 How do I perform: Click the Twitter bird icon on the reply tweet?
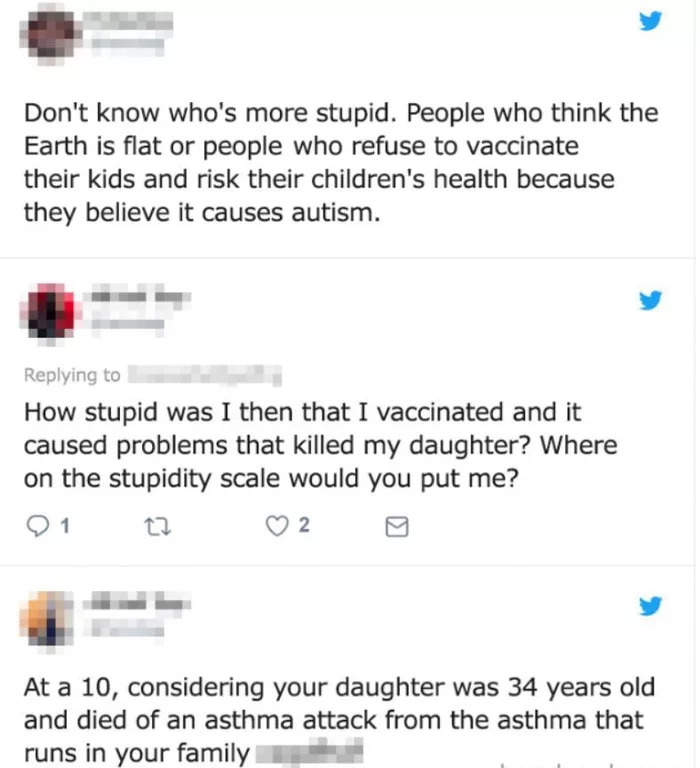[x=650, y=300]
